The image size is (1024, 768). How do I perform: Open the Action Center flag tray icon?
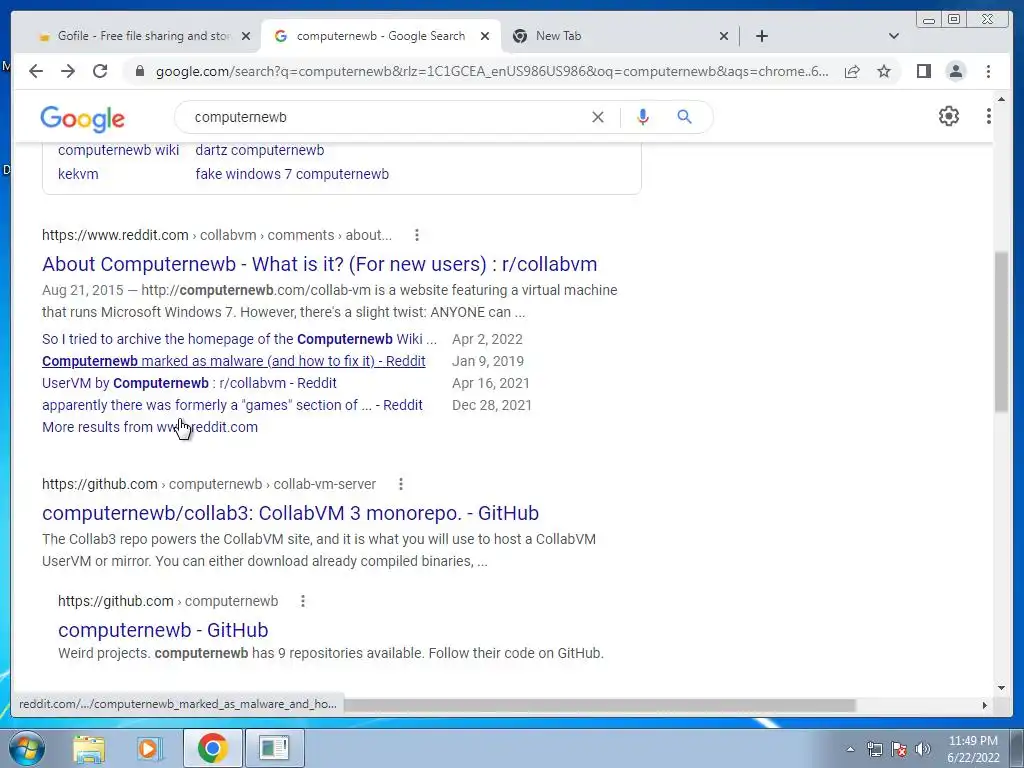899,749
